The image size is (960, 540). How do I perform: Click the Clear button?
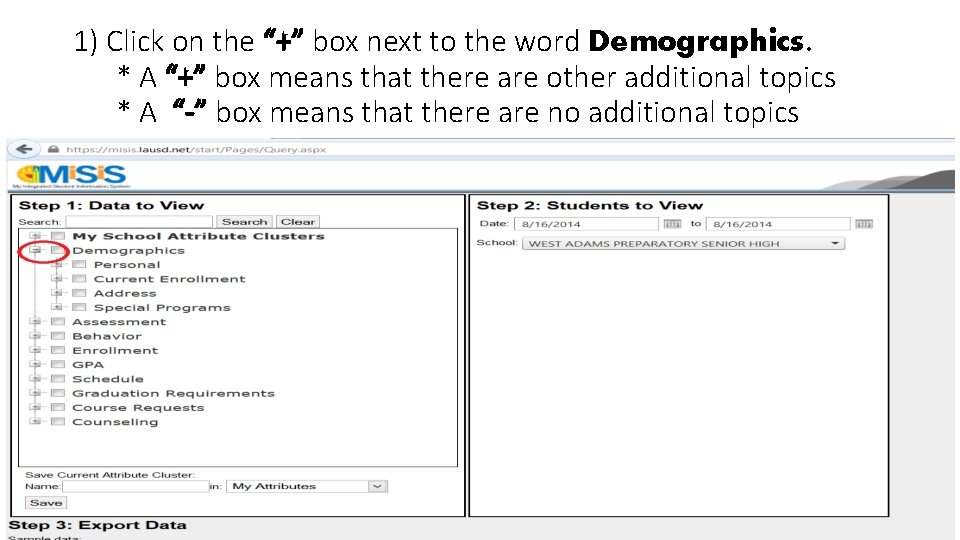click(298, 222)
